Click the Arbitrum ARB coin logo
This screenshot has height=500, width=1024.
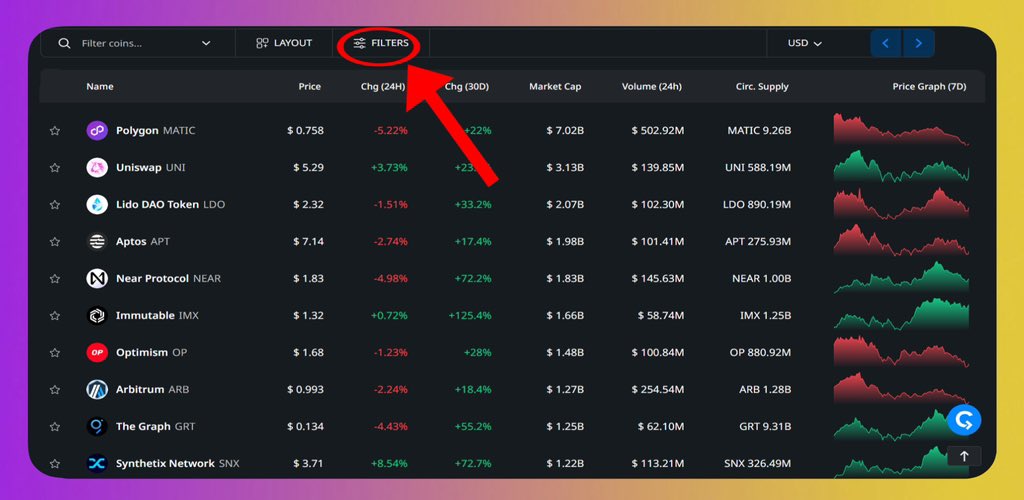point(97,390)
